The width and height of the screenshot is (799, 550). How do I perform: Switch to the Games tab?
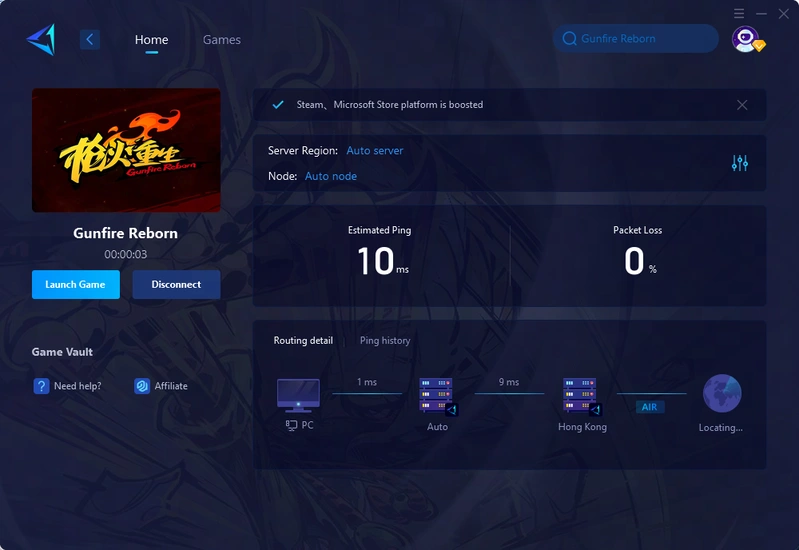(x=222, y=40)
